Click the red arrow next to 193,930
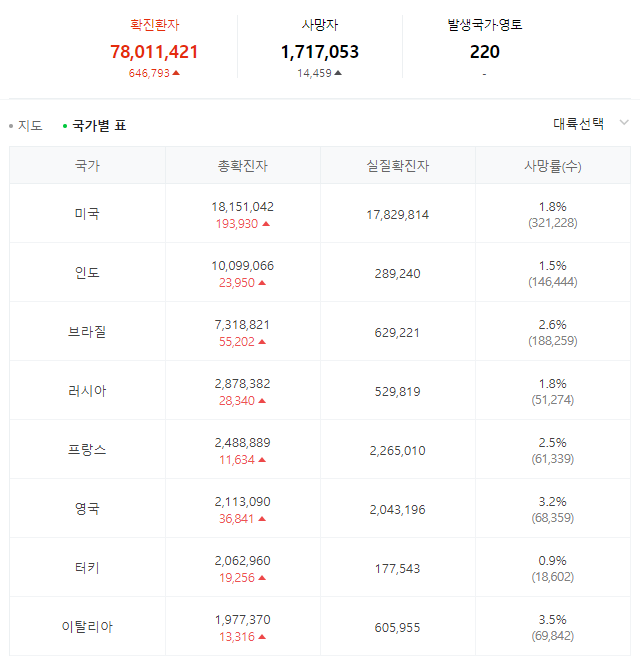 click(x=266, y=224)
